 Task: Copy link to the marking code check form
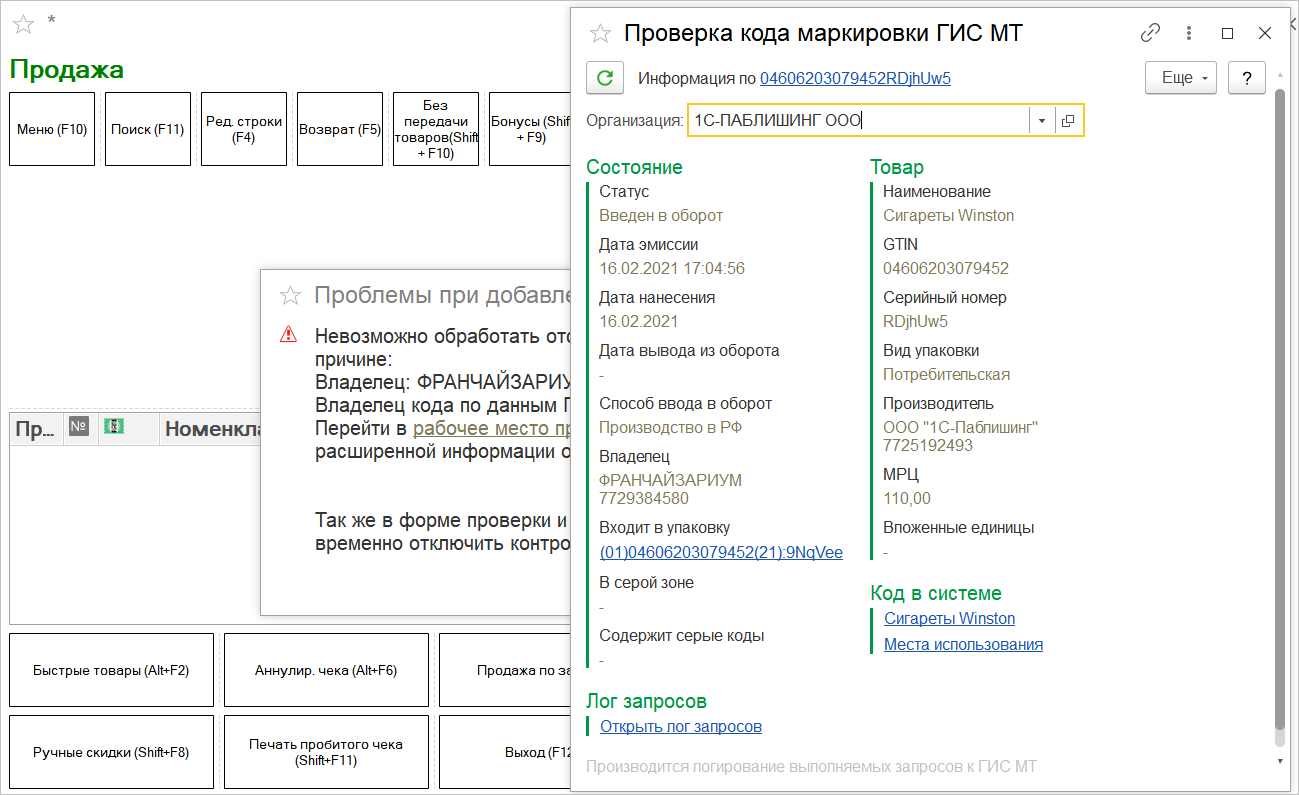tap(1150, 33)
